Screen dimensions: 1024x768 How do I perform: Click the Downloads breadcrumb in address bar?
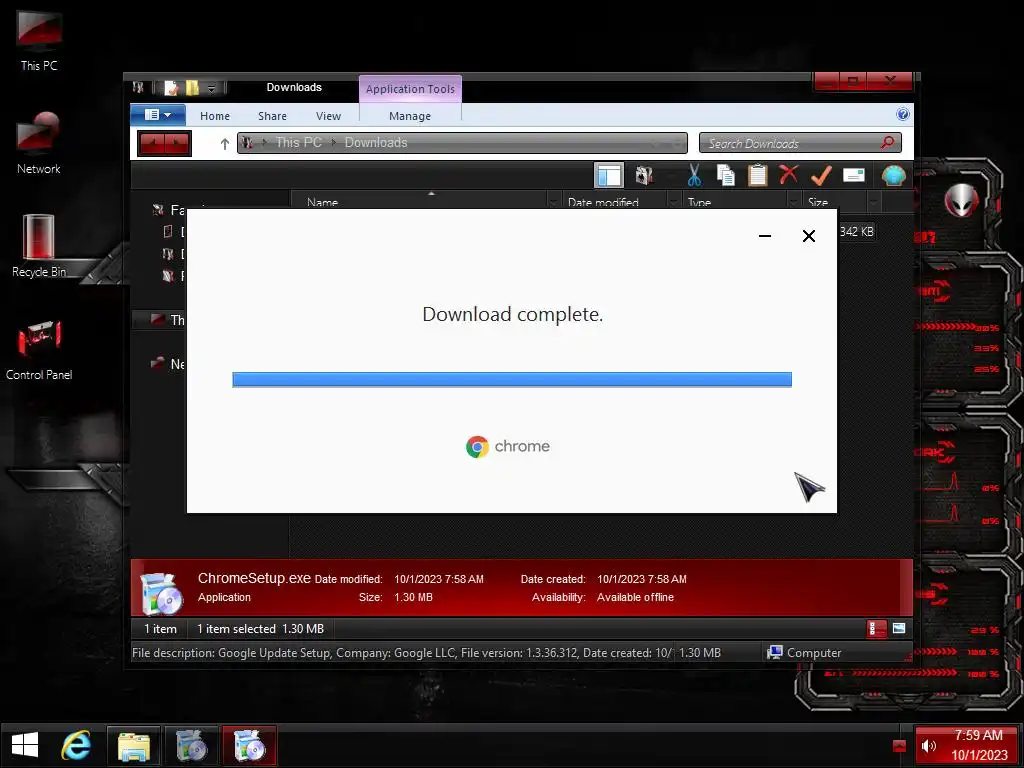(376, 142)
